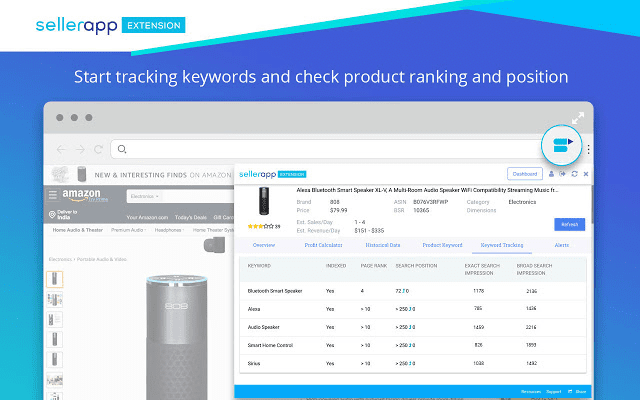Open the browser three-dot menu
This screenshot has width=640, height=400.
tap(588, 149)
